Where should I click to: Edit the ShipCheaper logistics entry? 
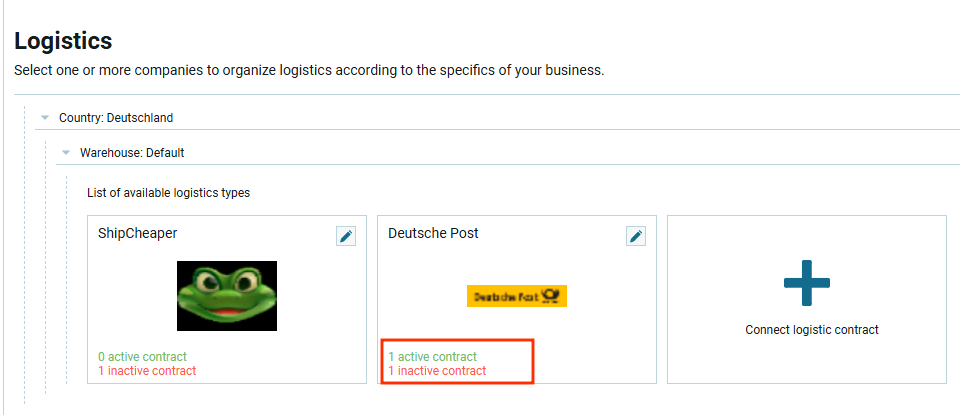(346, 236)
